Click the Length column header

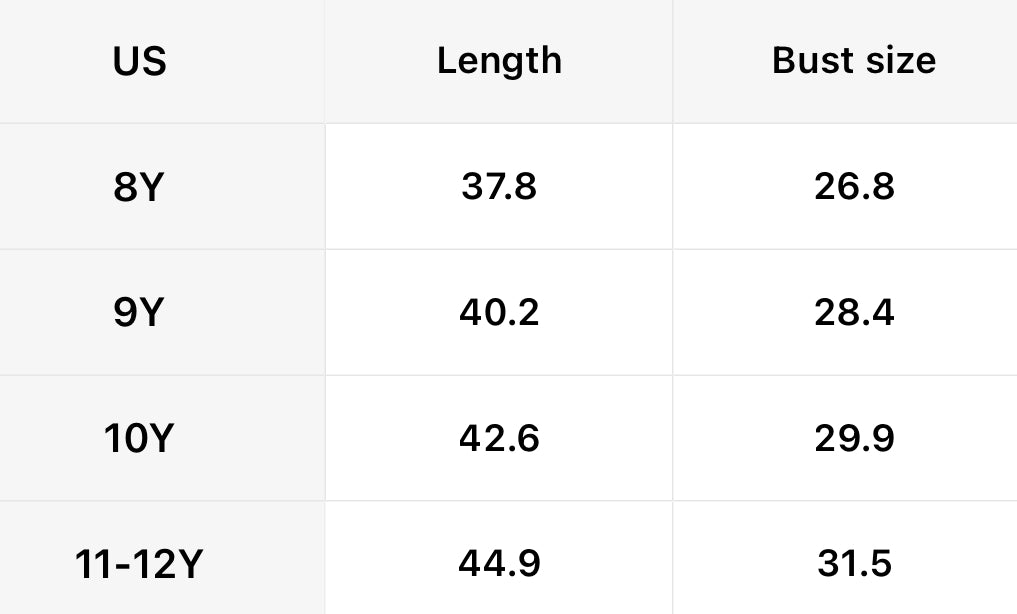coord(499,61)
